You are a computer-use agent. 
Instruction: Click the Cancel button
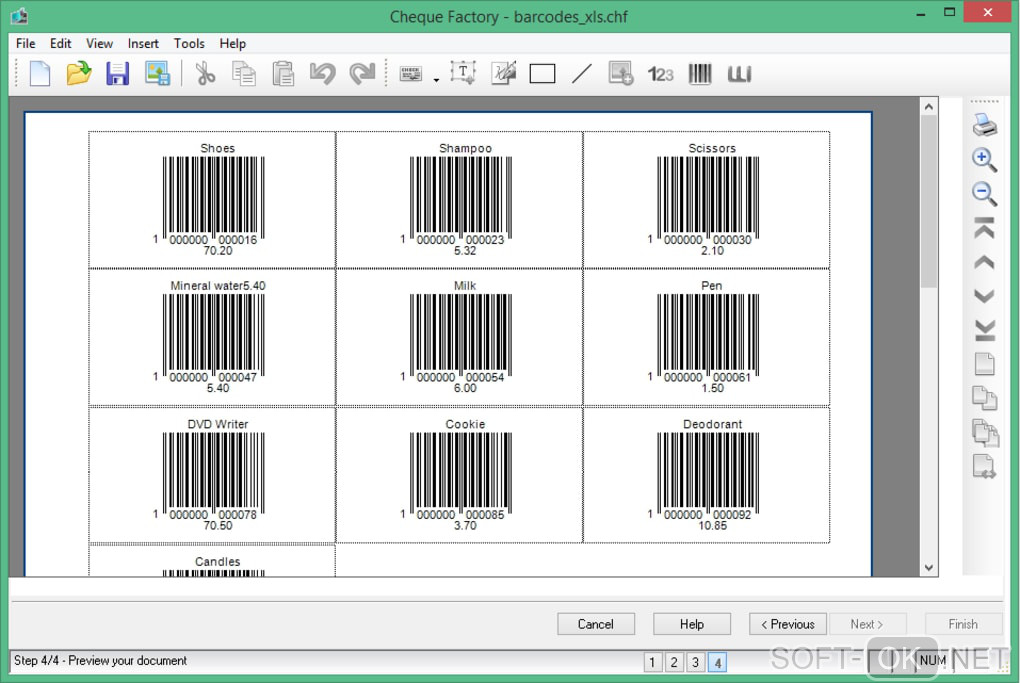point(596,624)
